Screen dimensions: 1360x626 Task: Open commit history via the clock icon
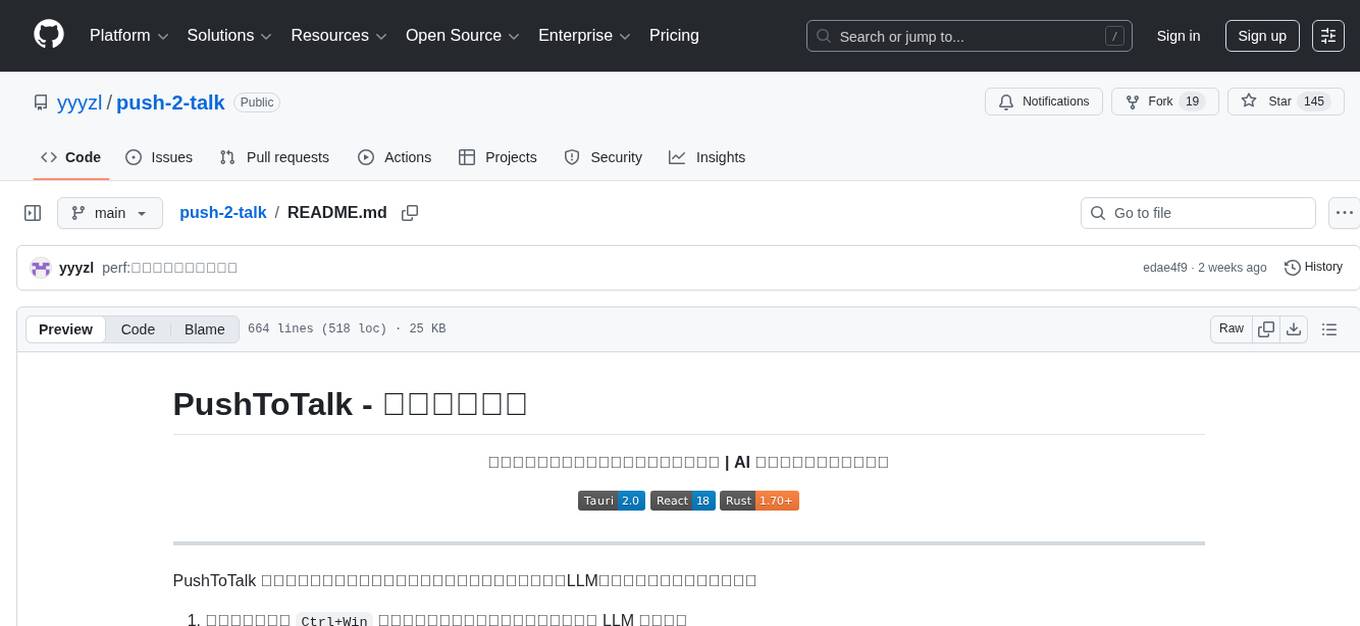pos(1293,267)
